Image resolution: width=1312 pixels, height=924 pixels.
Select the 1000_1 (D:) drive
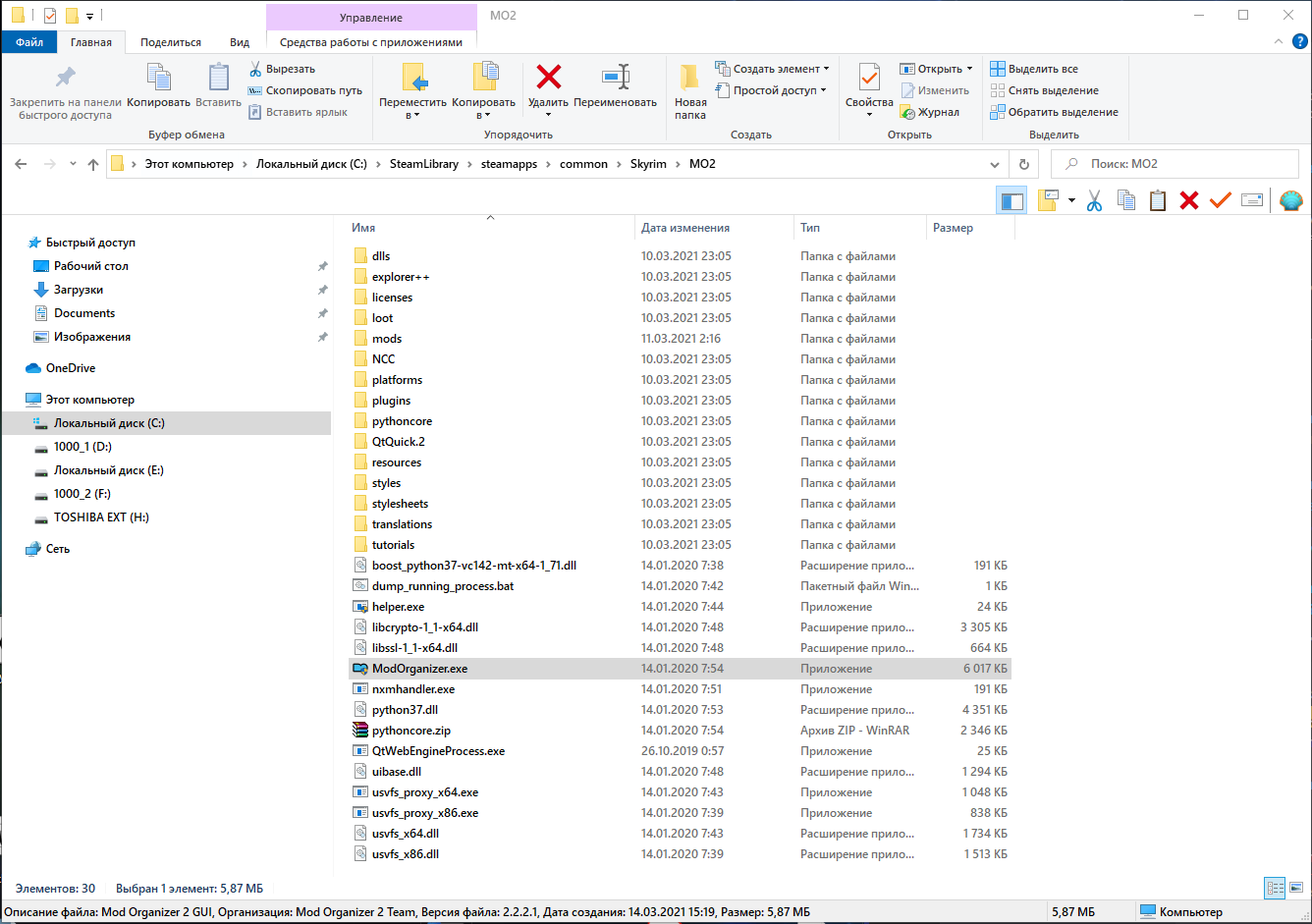(x=82, y=447)
